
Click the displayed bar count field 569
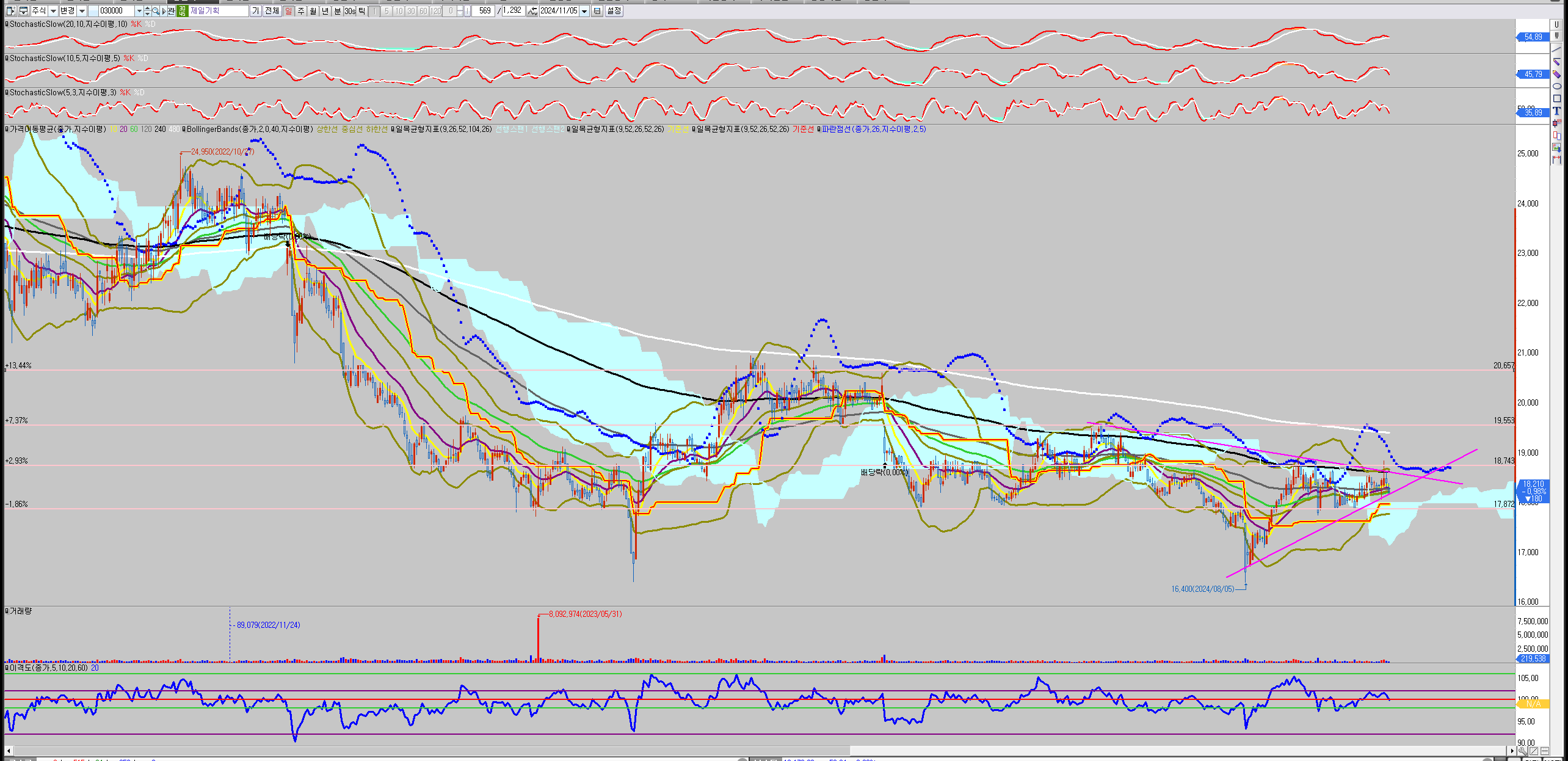484,10
